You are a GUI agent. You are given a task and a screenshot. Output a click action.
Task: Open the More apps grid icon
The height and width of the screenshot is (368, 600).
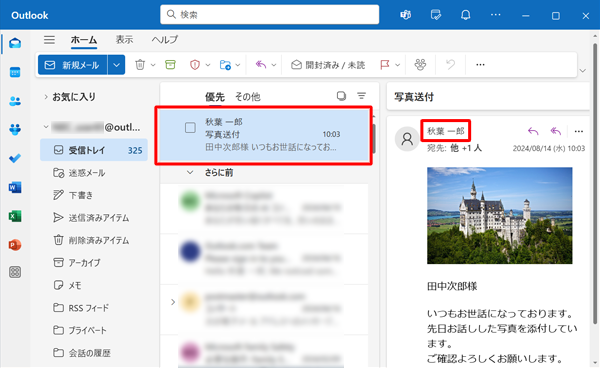[x=15, y=272]
